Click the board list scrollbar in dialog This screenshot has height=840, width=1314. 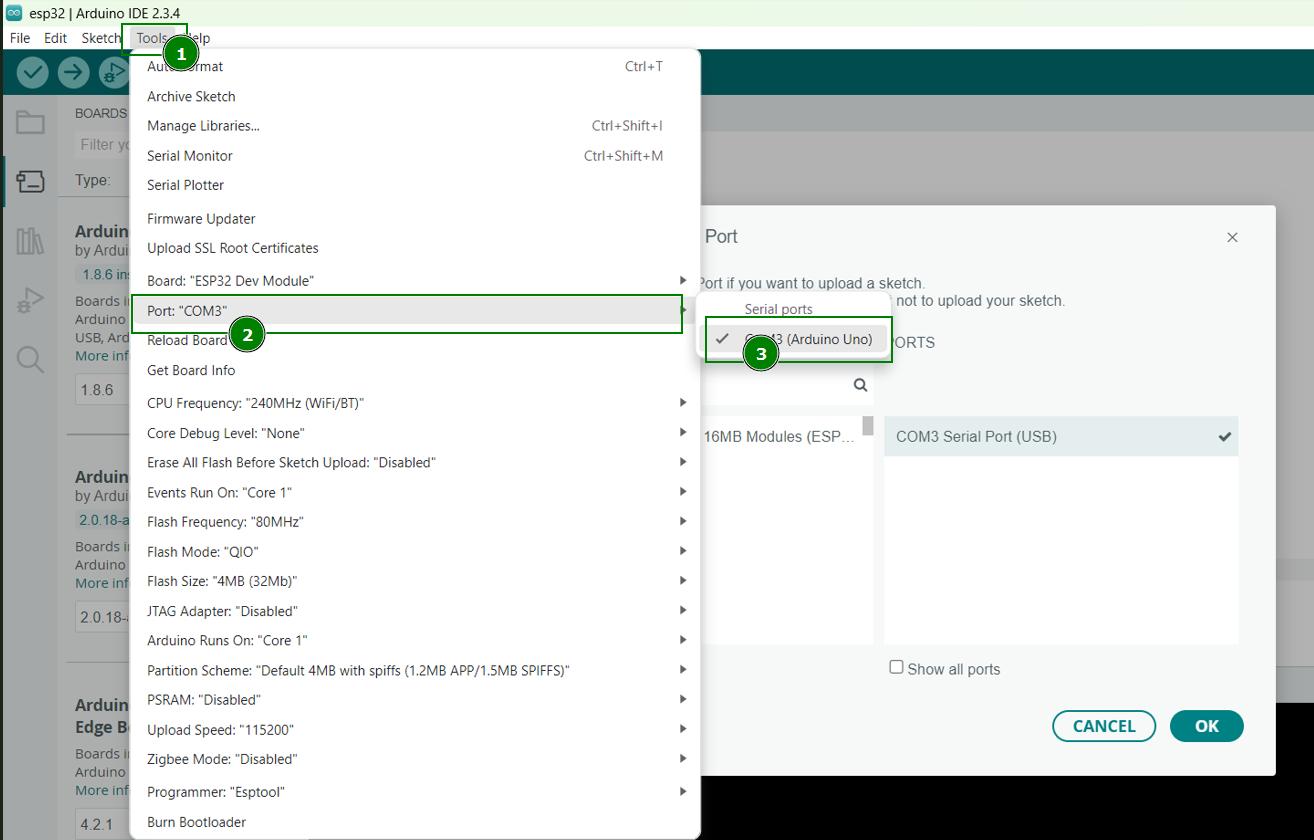(868, 427)
